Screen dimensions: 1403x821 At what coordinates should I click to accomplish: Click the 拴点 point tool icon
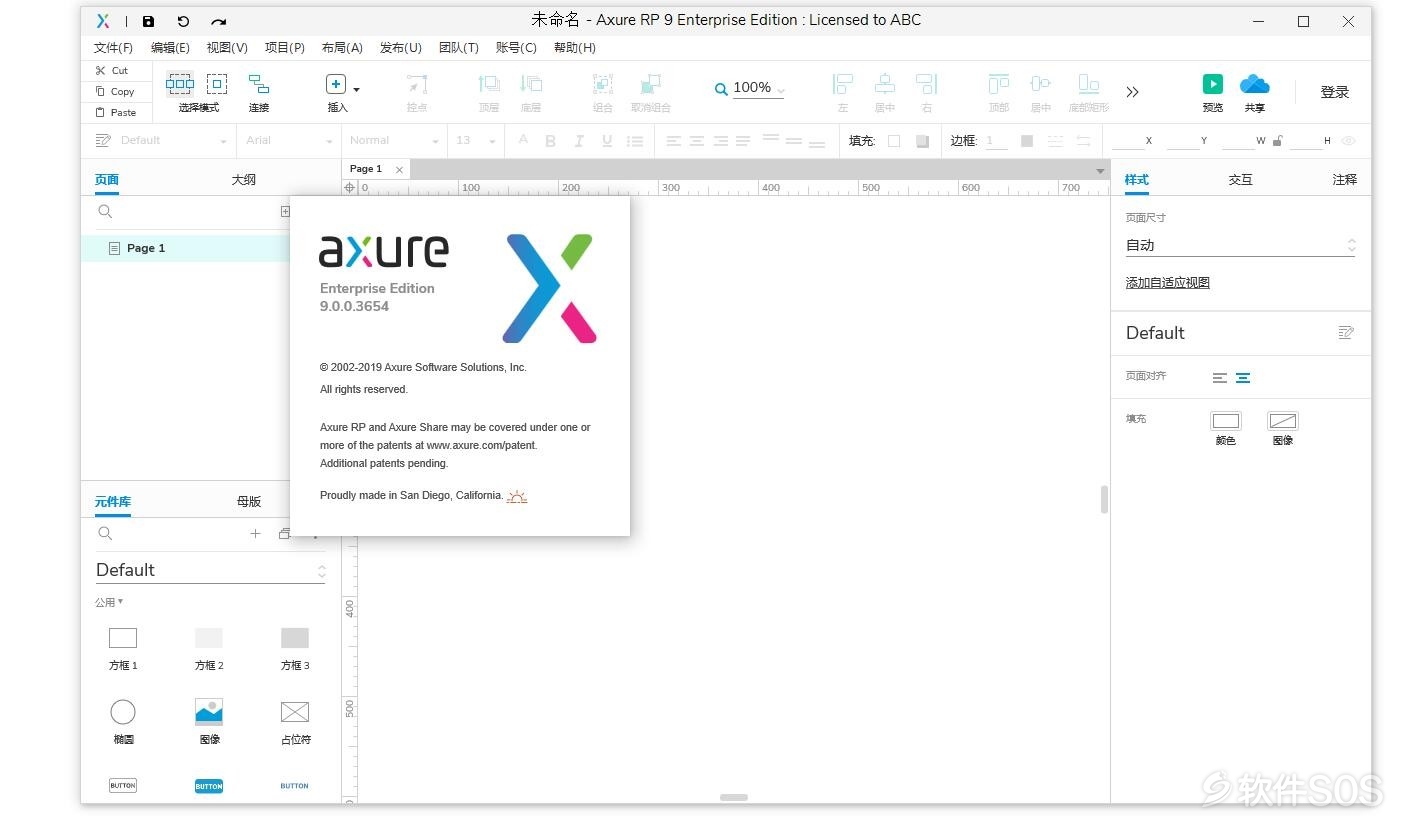pyautogui.click(x=417, y=84)
